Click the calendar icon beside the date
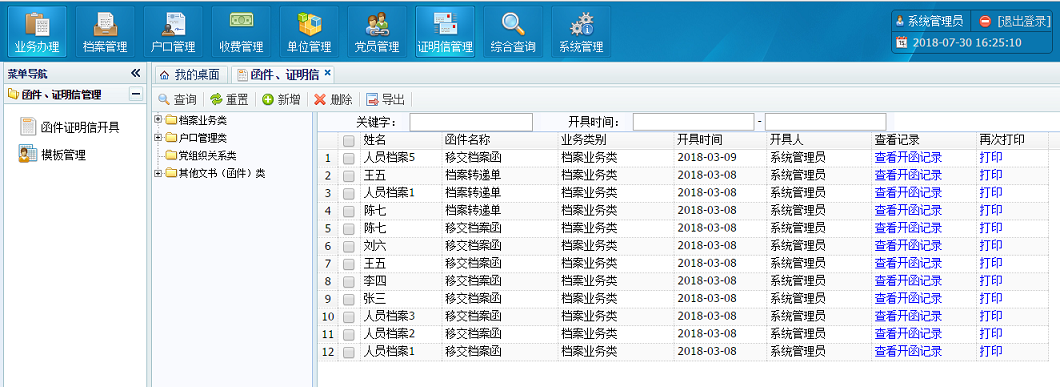Viewport: 1060px width, 387px height. pyautogui.click(x=901, y=42)
